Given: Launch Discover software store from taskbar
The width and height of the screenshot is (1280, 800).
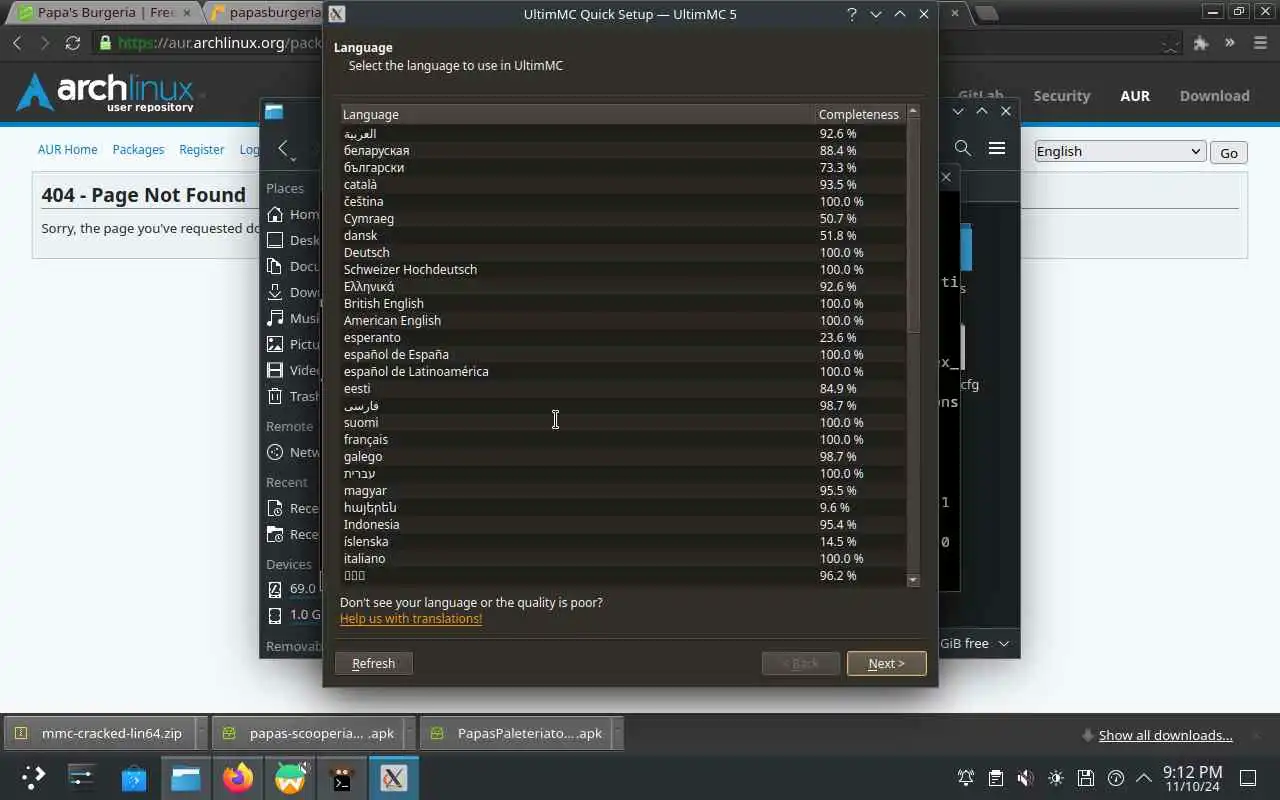Looking at the screenshot, I should 134,777.
